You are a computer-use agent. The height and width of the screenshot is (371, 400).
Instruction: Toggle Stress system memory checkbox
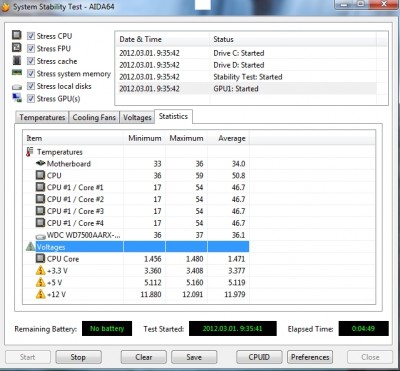(31, 74)
